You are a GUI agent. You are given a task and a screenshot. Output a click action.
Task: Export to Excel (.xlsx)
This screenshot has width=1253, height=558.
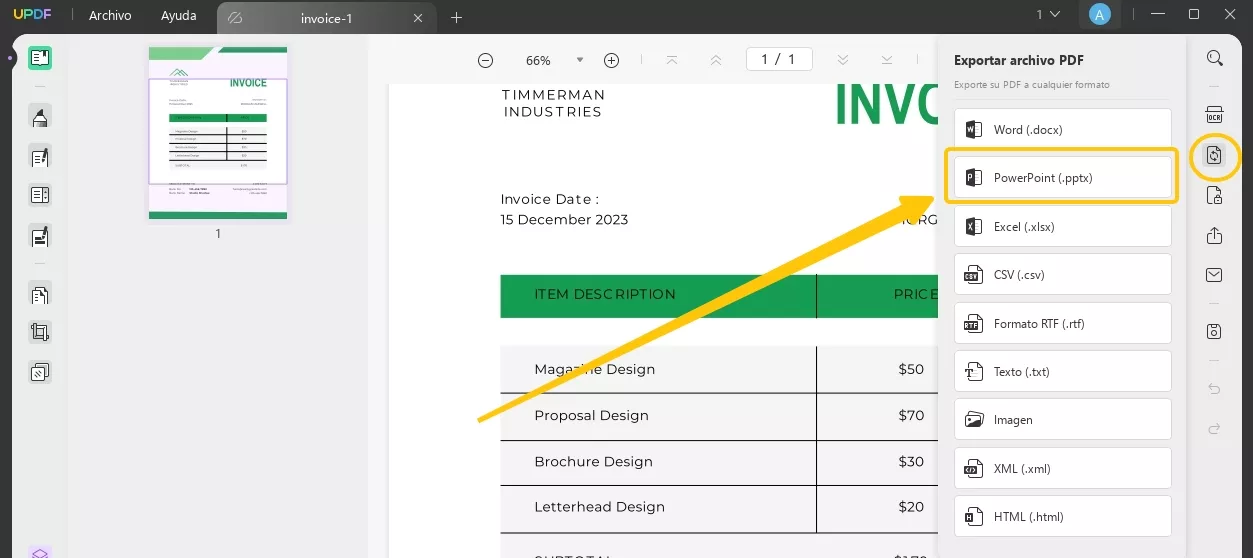(1062, 226)
